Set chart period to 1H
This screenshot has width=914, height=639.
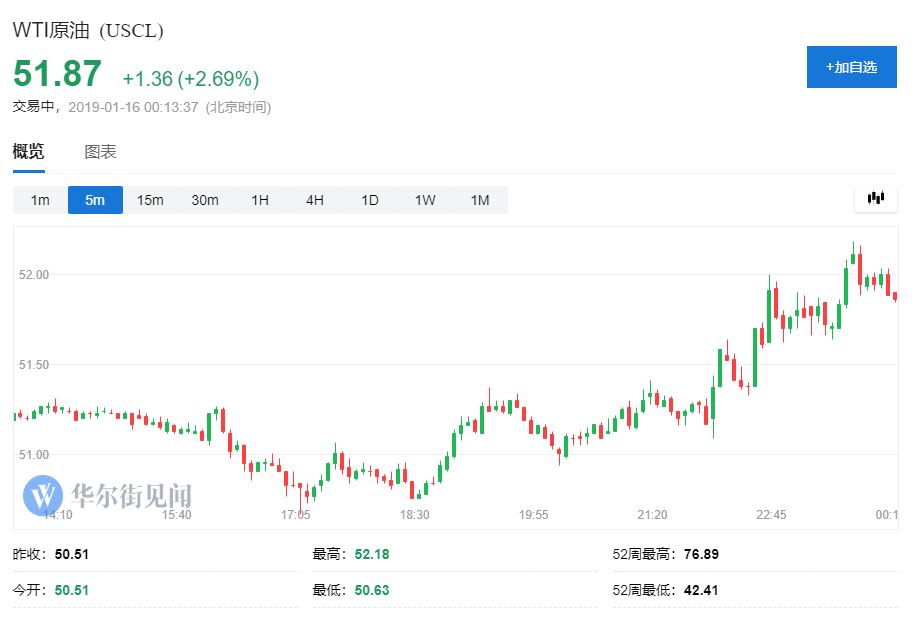click(260, 200)
